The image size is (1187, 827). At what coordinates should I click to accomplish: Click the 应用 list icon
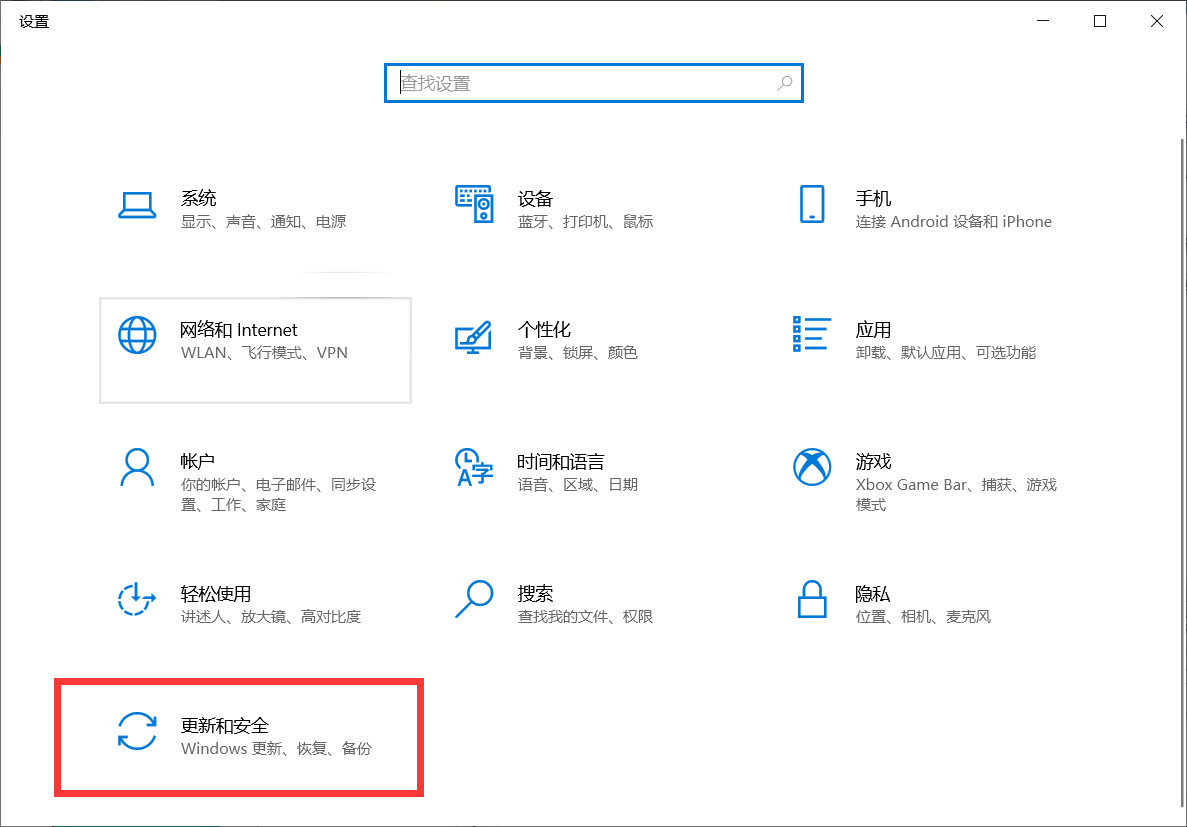pyautogui.click(x=811, y=336)
